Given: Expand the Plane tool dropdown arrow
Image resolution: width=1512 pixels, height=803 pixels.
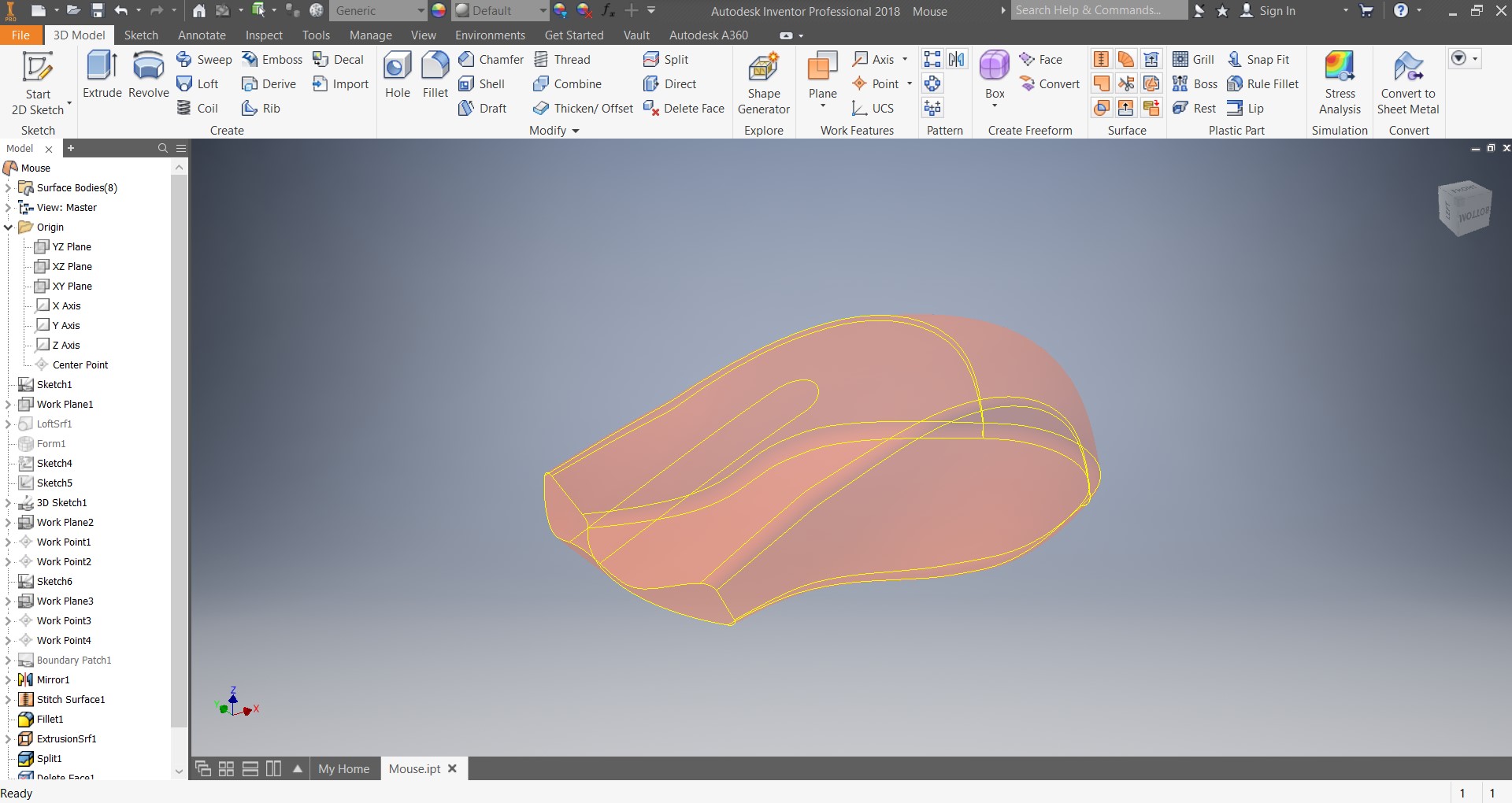Looking at the screenshot, I should tap(822, 106).
